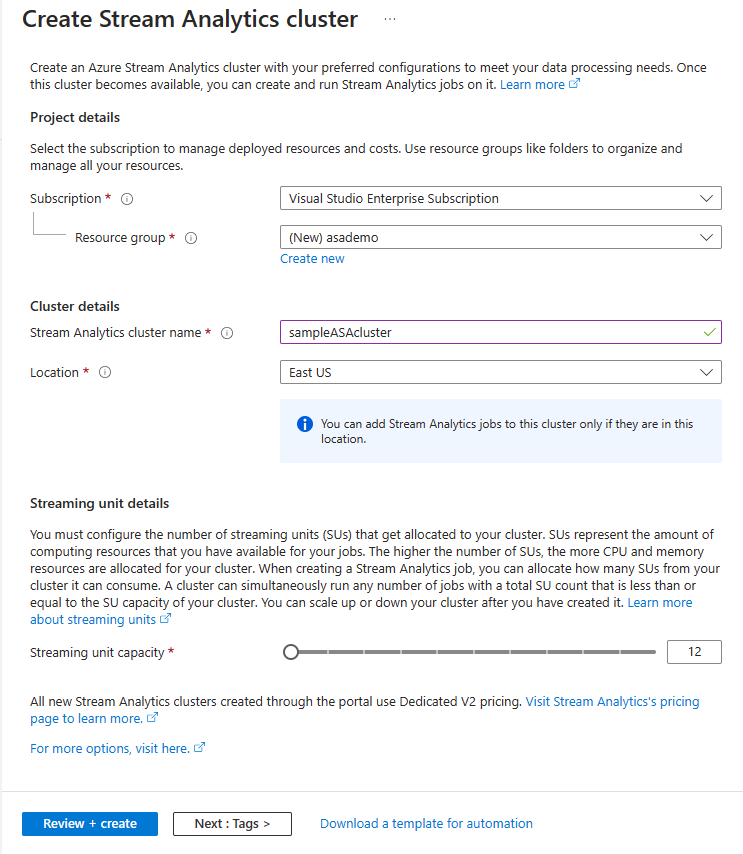The height and width of the screenshot is (854, 743).
Task: Expand the Resource group dropdown
Action: [500, 237]
